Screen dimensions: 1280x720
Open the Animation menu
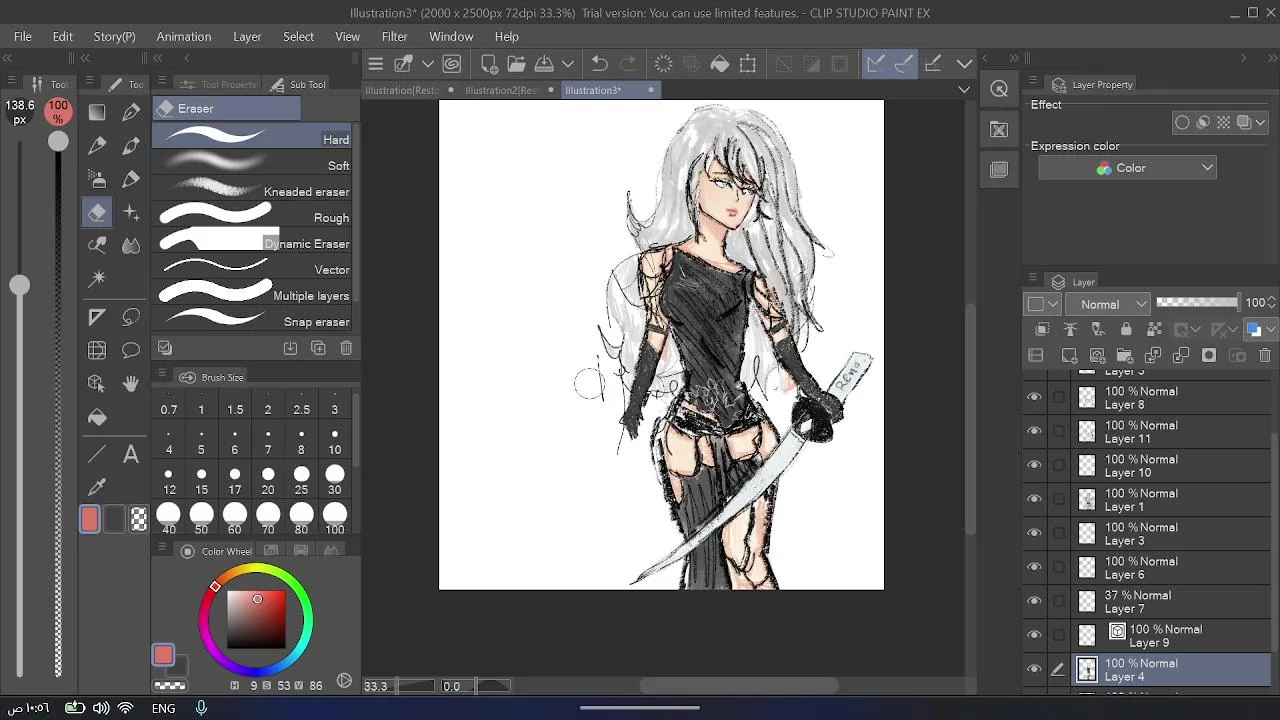click(x=184, y=36)
